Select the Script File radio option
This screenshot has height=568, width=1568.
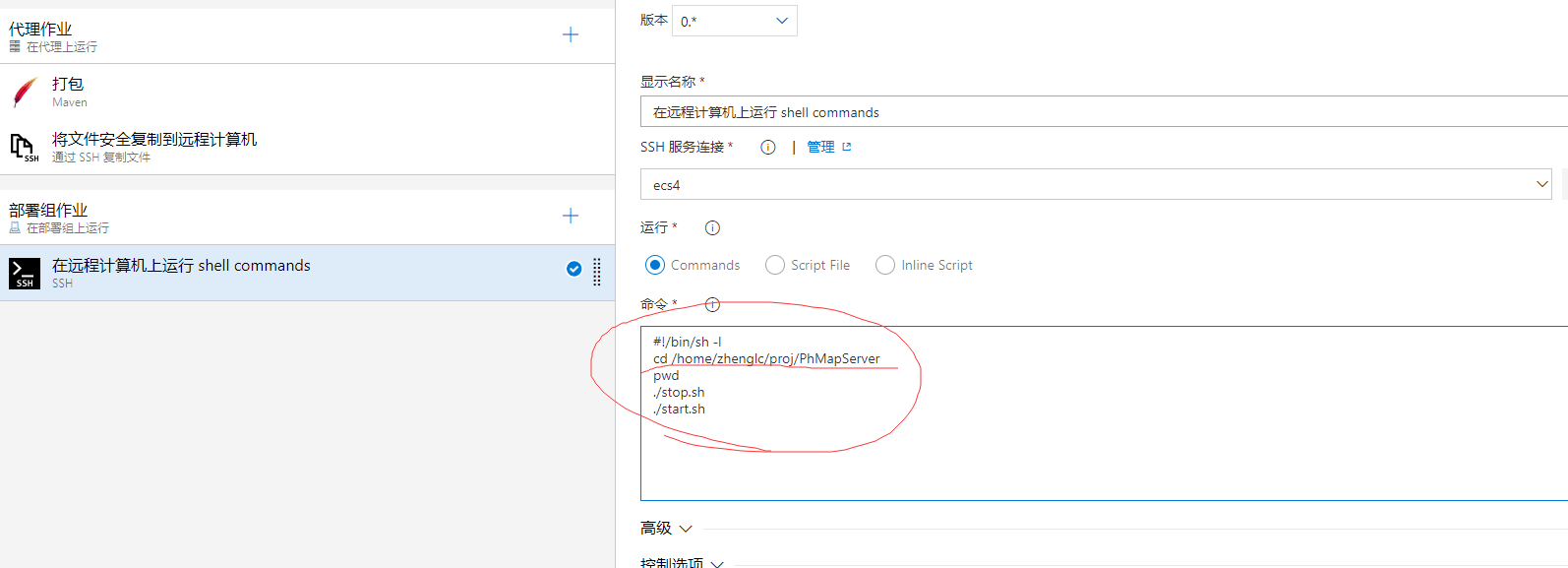click(775, 266)
